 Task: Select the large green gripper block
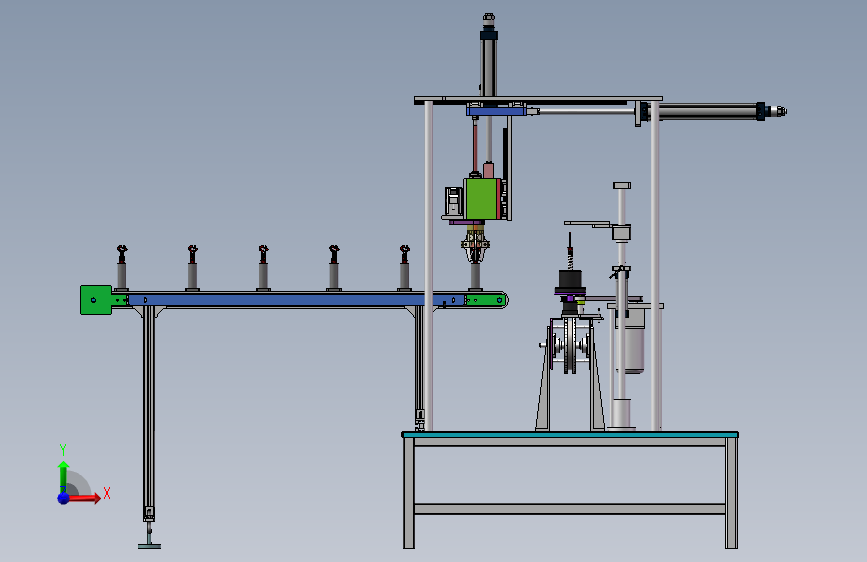481,199
